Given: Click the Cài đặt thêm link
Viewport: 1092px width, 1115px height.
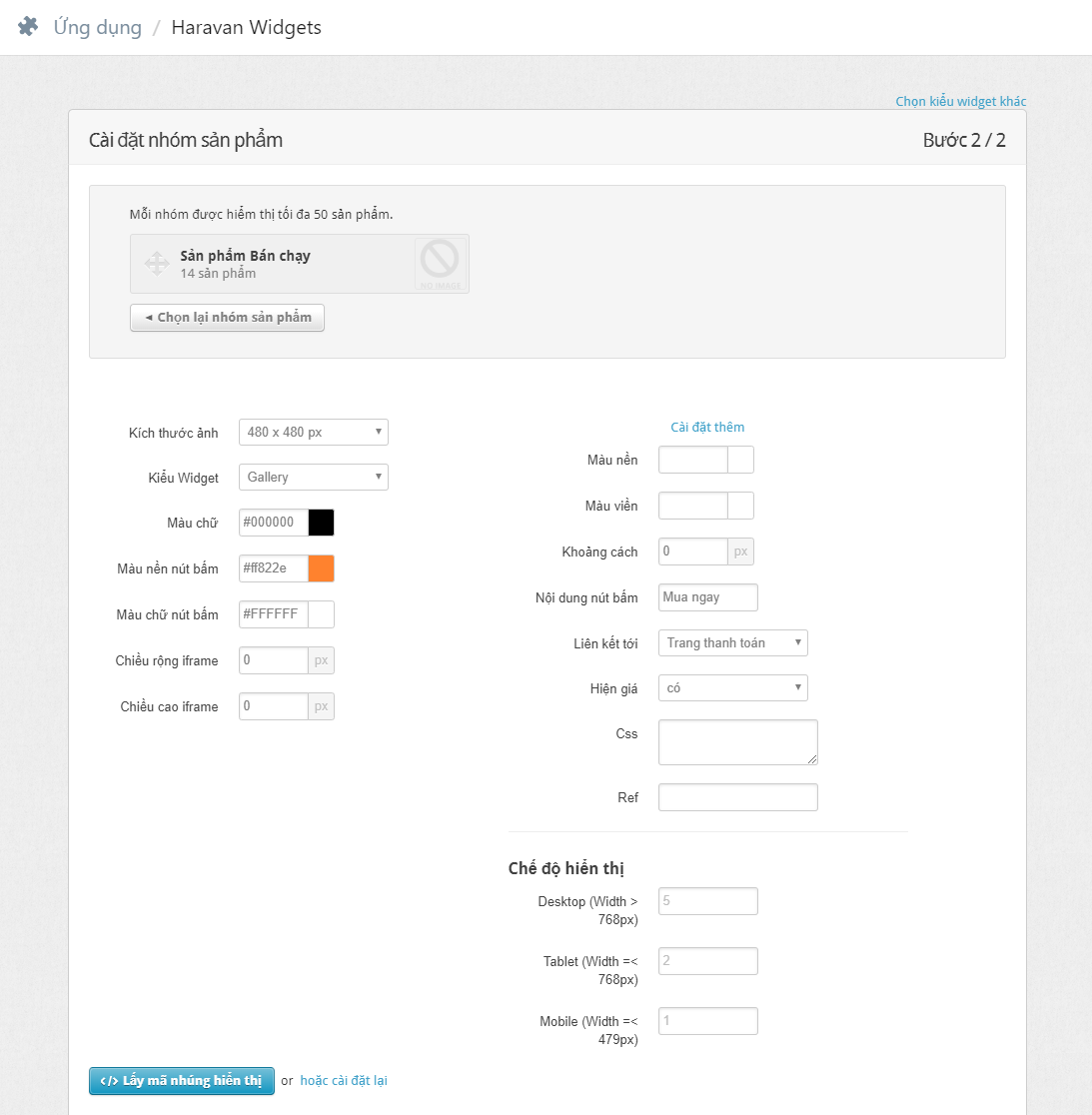Looking at the screenshot, I should click(x=707, y=427).
